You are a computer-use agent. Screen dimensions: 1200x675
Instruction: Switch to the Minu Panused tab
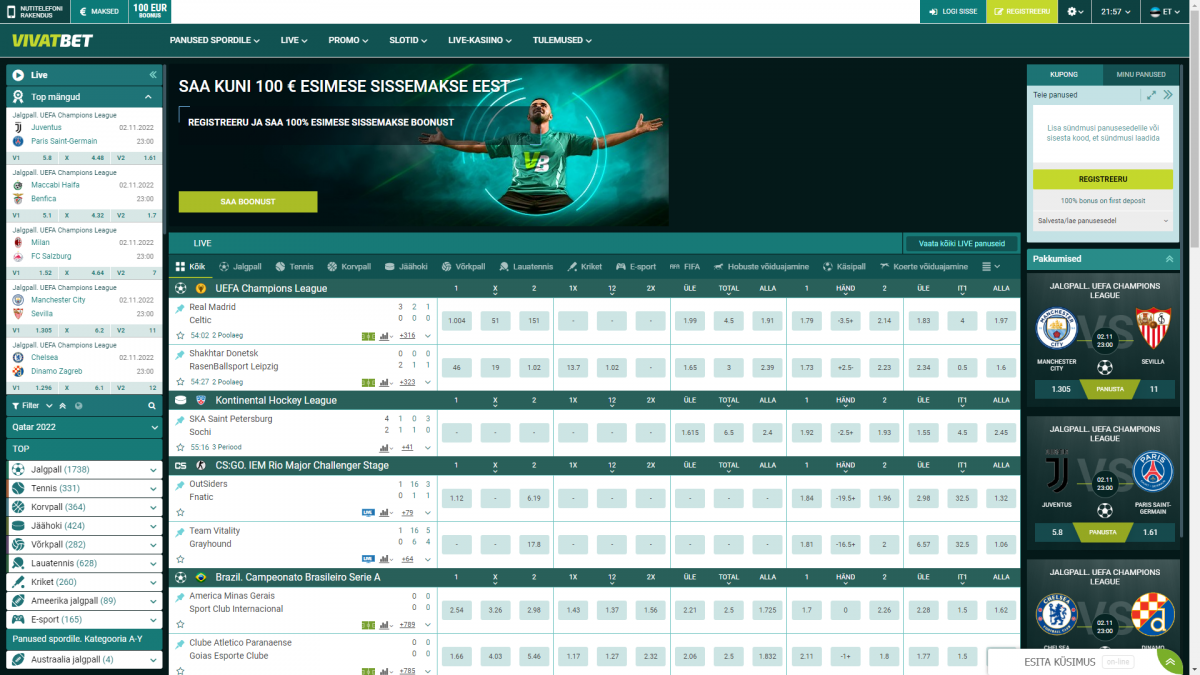pyautogui.click(x=1140, y=75)
